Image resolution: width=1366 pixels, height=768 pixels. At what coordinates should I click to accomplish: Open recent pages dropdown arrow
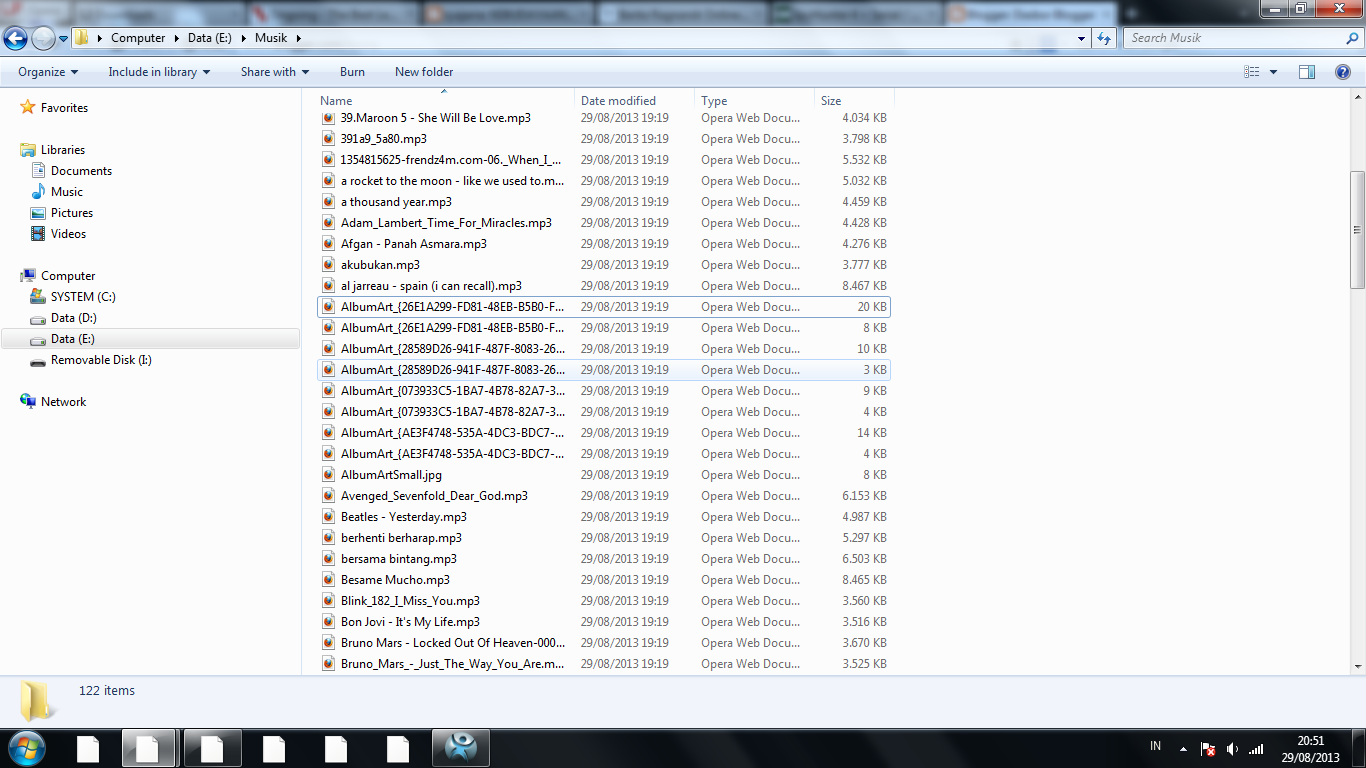[63, 39]
